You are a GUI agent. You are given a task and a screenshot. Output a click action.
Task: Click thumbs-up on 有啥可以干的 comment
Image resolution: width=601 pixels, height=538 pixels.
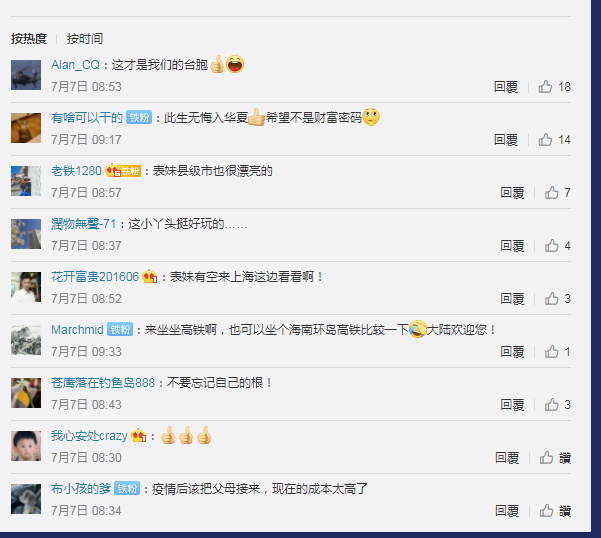coord(545,139)
